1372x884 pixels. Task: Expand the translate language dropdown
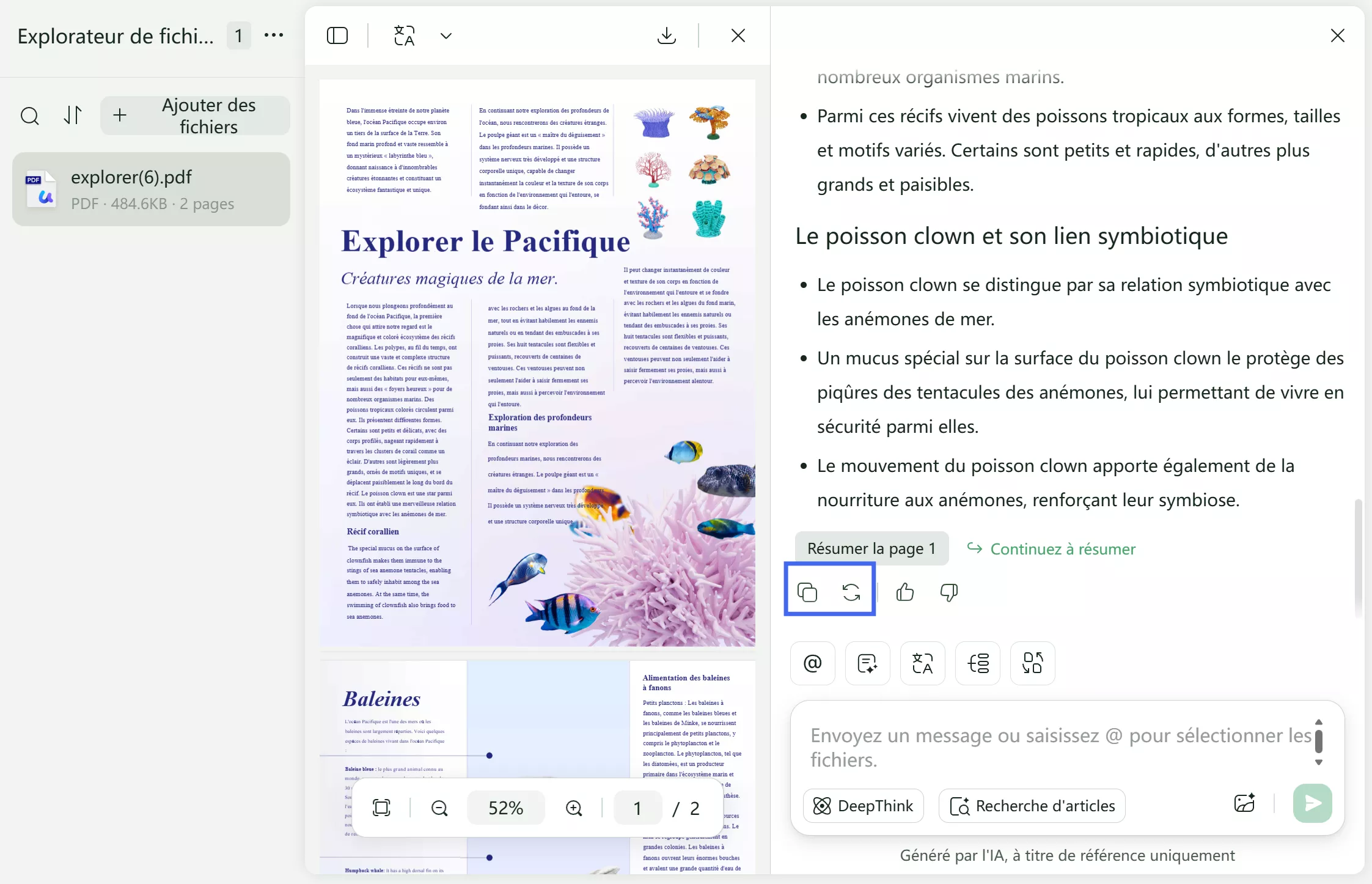pos(445,35)
